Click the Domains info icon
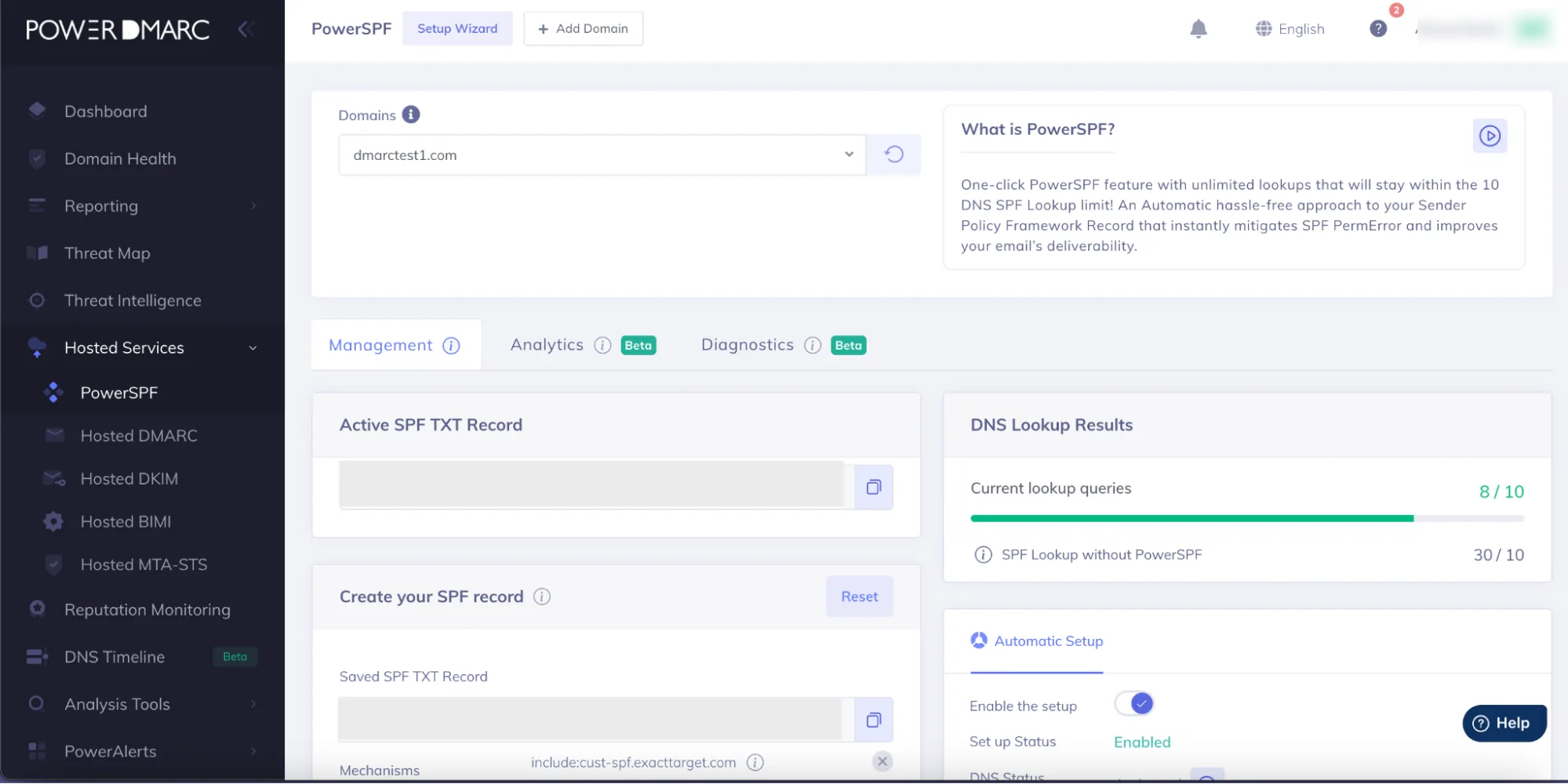 click(x=411, y=114)
